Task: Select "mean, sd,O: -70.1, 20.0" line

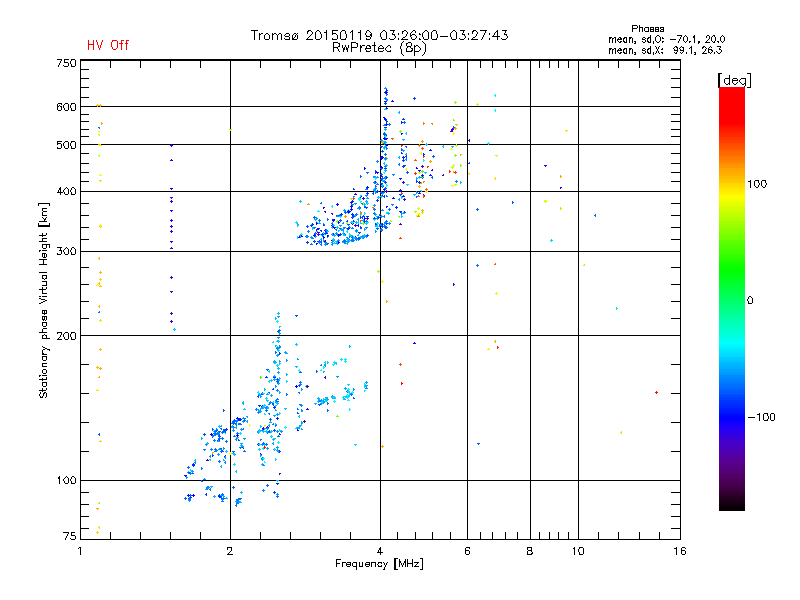Action: coord(666,39)
